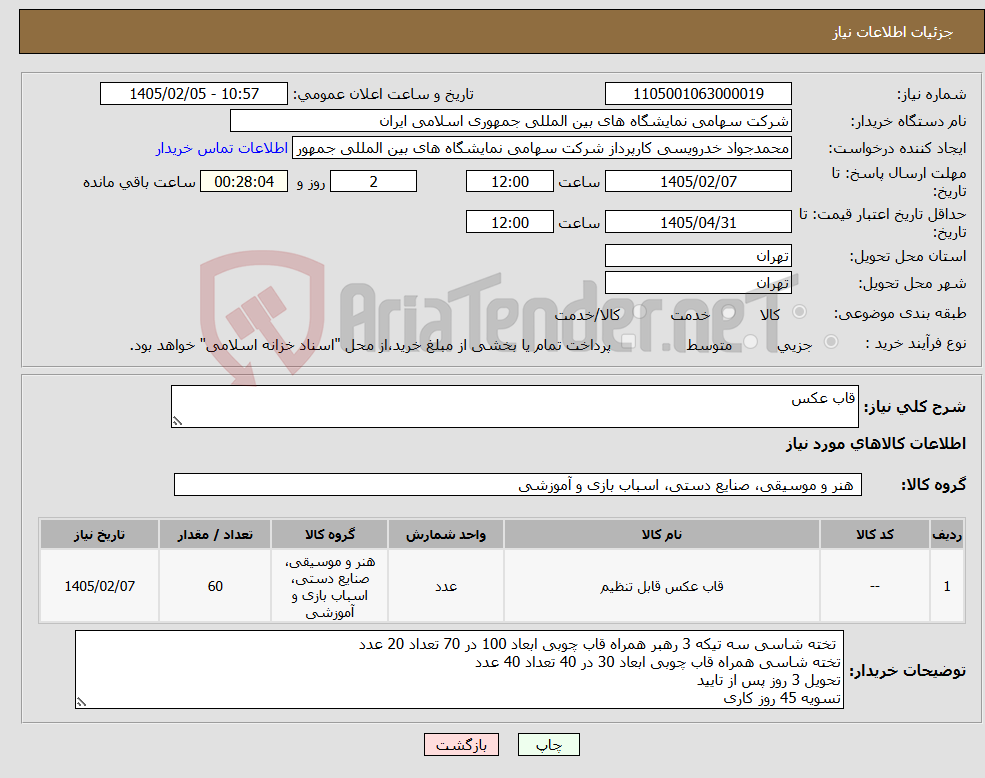Select the جزیی purchase type radio
This screenshot has width=985, height=778.
coord(830,342)
